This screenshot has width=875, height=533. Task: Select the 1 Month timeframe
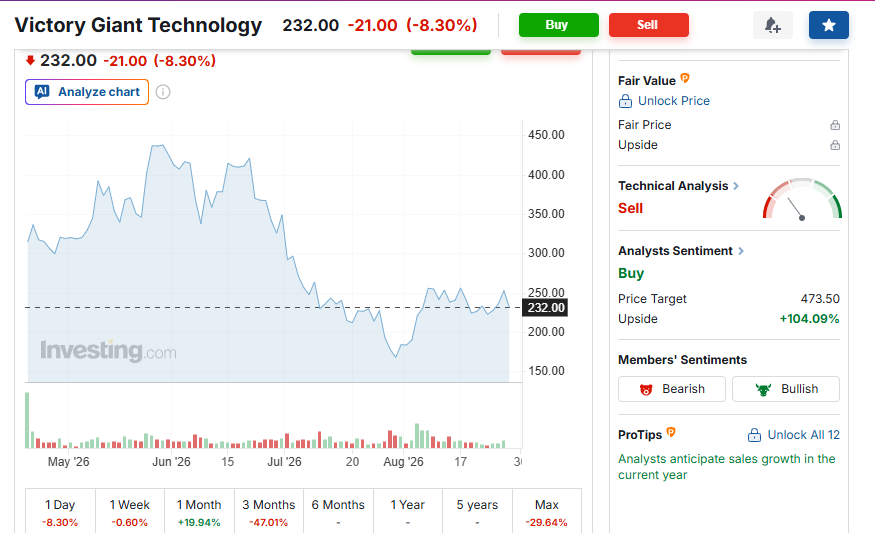(199, 512)
